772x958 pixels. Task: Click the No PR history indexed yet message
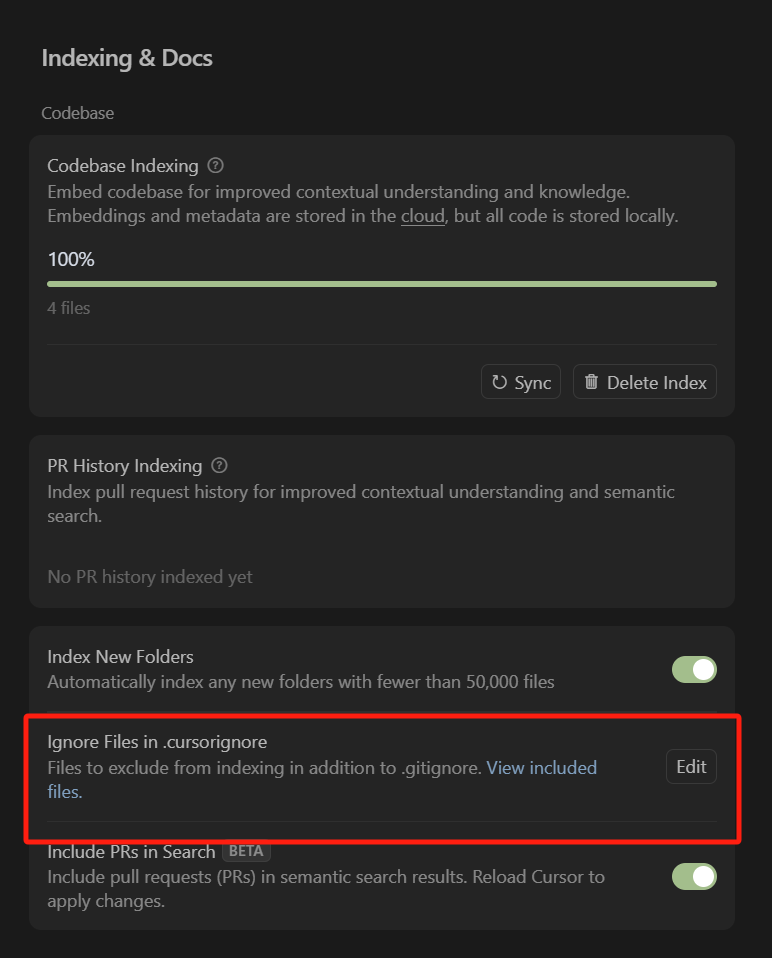tap(150, 577)
